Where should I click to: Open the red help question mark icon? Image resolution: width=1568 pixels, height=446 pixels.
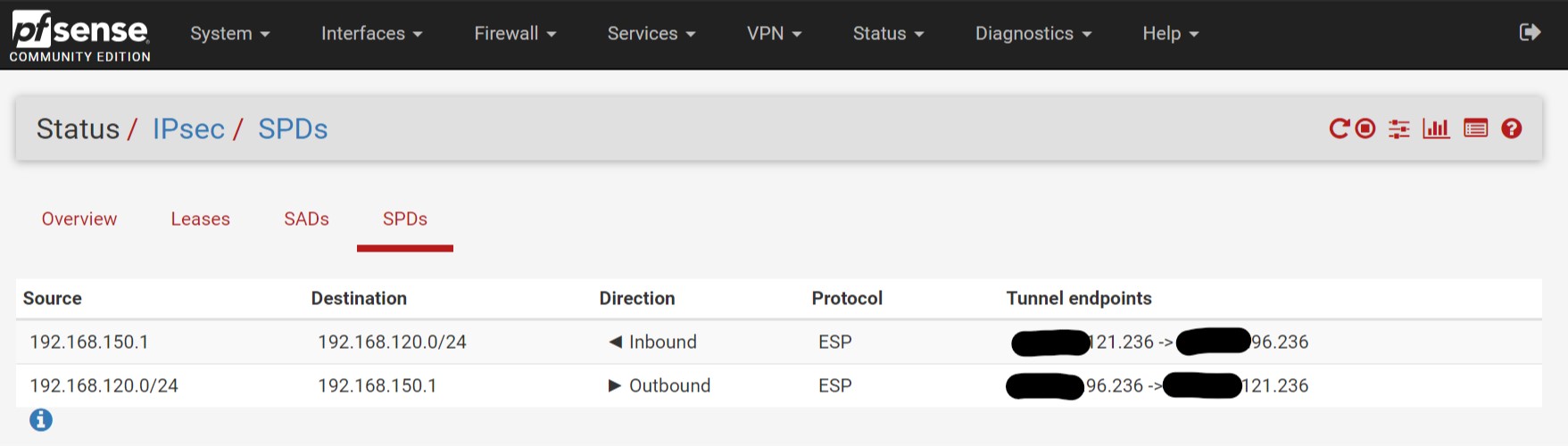(x=1512, y=128)
